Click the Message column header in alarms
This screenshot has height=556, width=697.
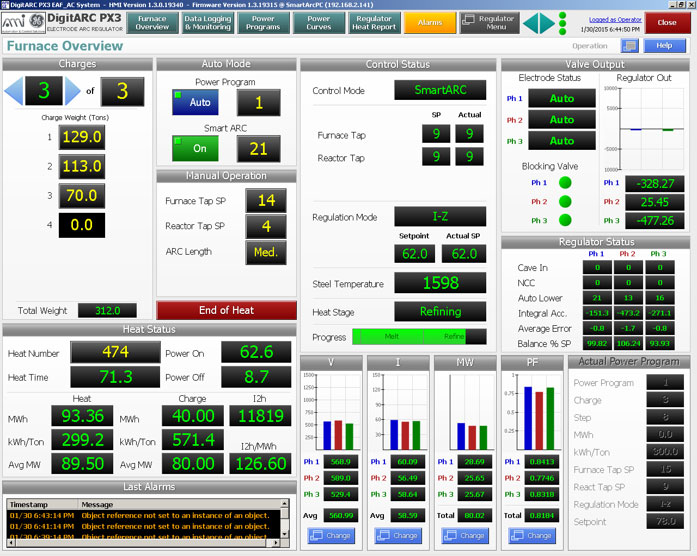[x=180, y=504]
